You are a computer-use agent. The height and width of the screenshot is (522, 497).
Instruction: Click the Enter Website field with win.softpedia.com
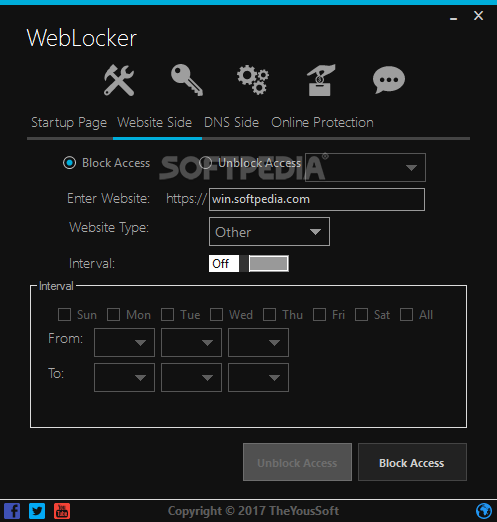[x=317, y=199]
